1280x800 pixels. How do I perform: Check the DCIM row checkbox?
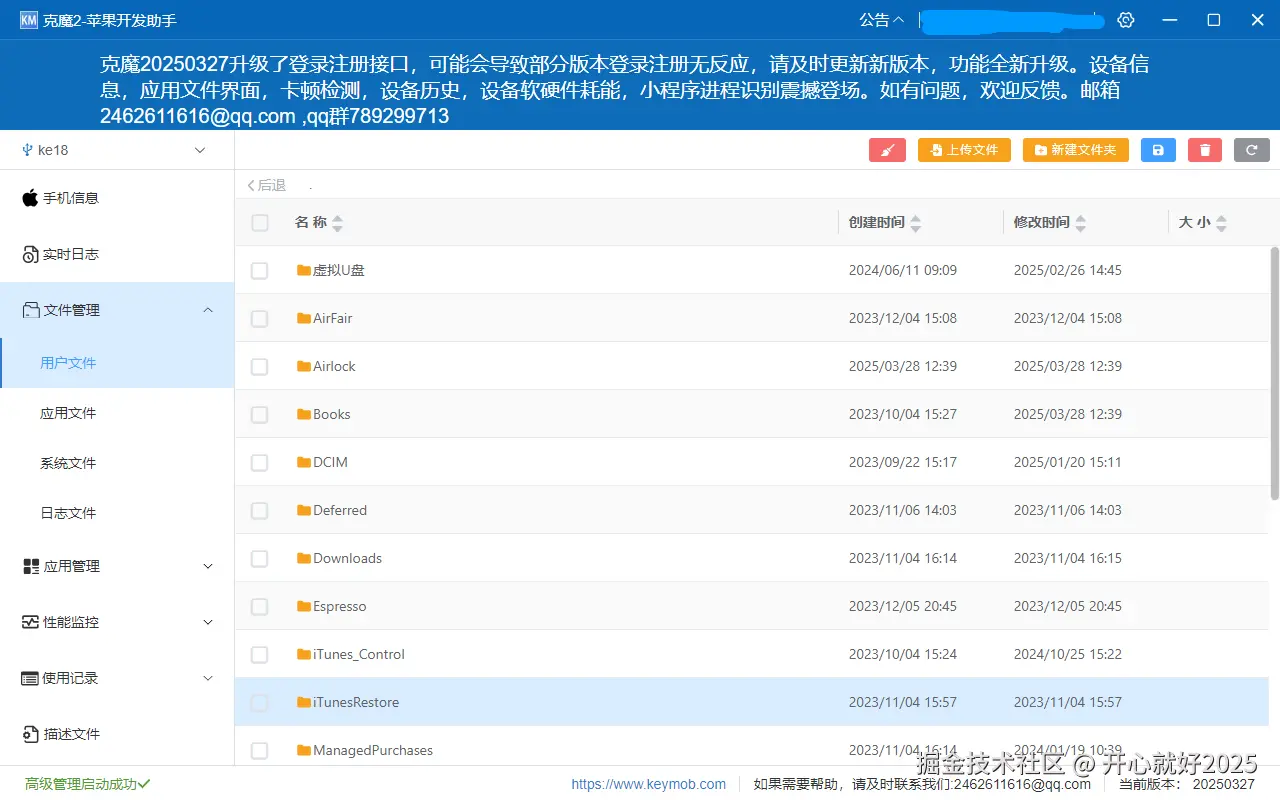point(259,463)
